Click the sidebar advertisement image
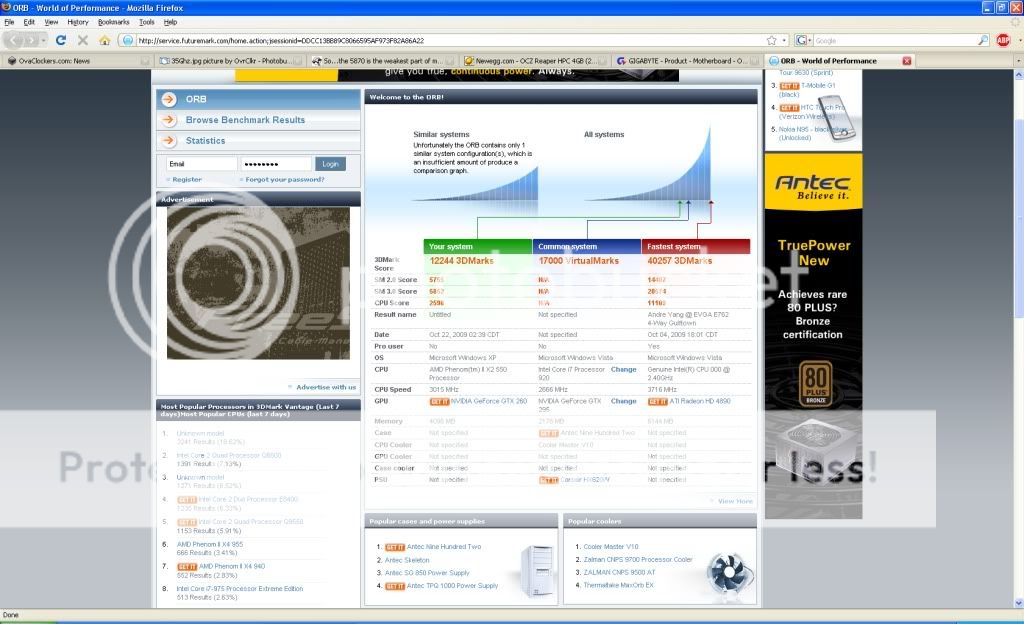1024x624 pixels. (x=258, y=283)
